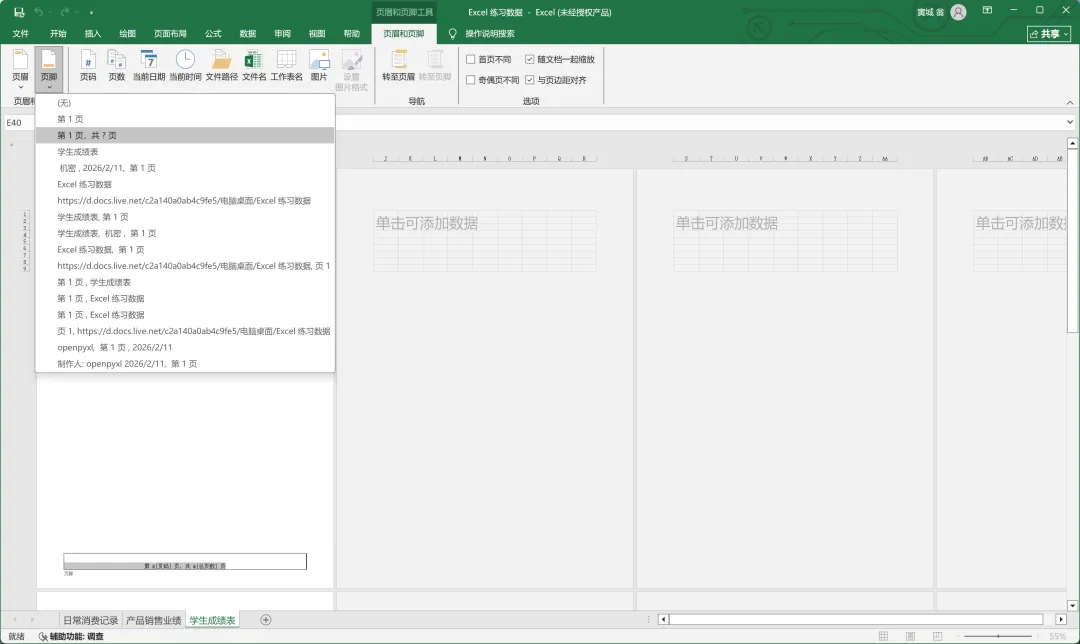Choose footer 制作人: openpyxl 2026/2/11
This screenshot has height=644, width=1080.
click(185, 364)
